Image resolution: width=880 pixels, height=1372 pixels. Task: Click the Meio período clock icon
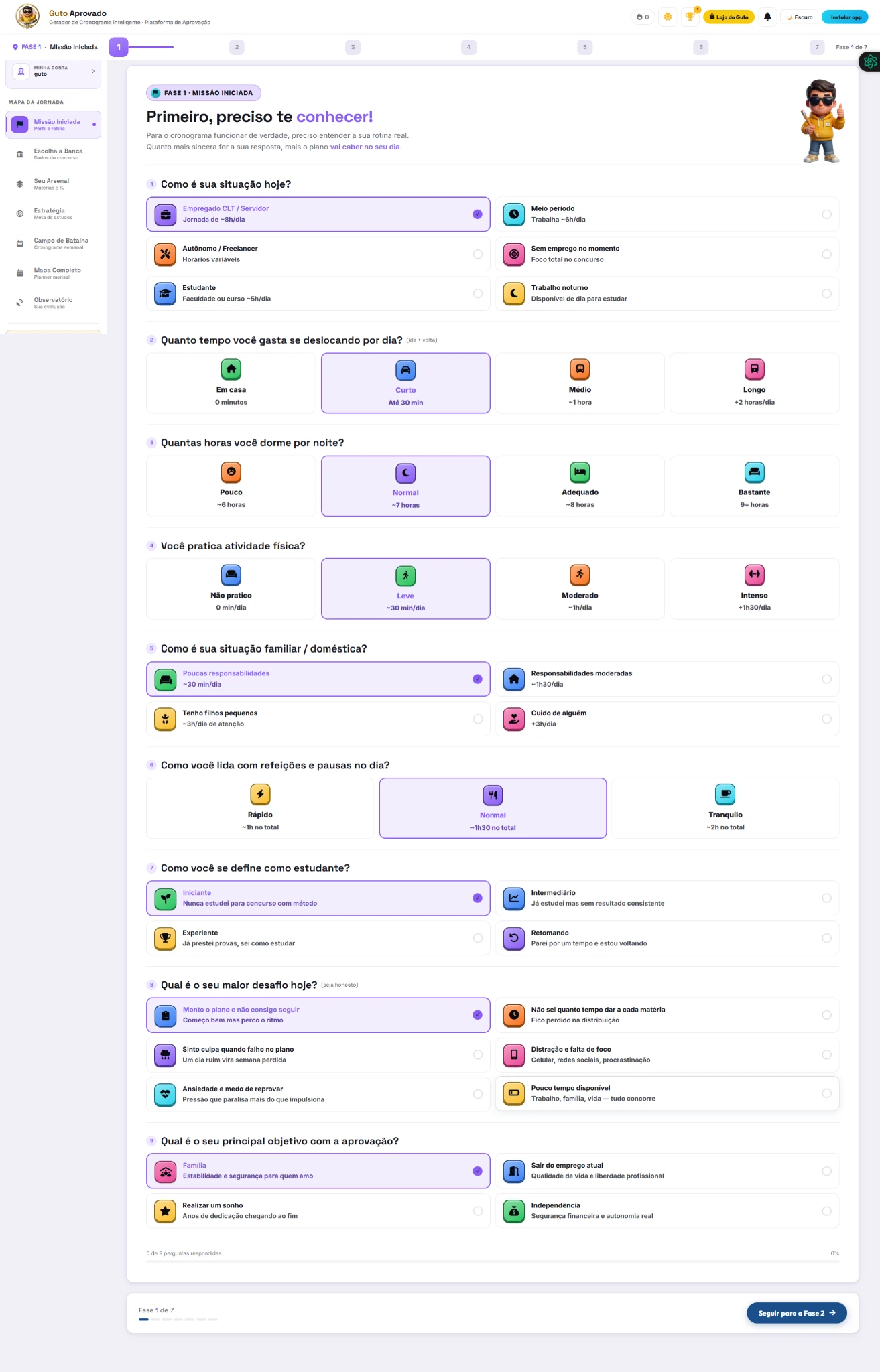[514, 214]
